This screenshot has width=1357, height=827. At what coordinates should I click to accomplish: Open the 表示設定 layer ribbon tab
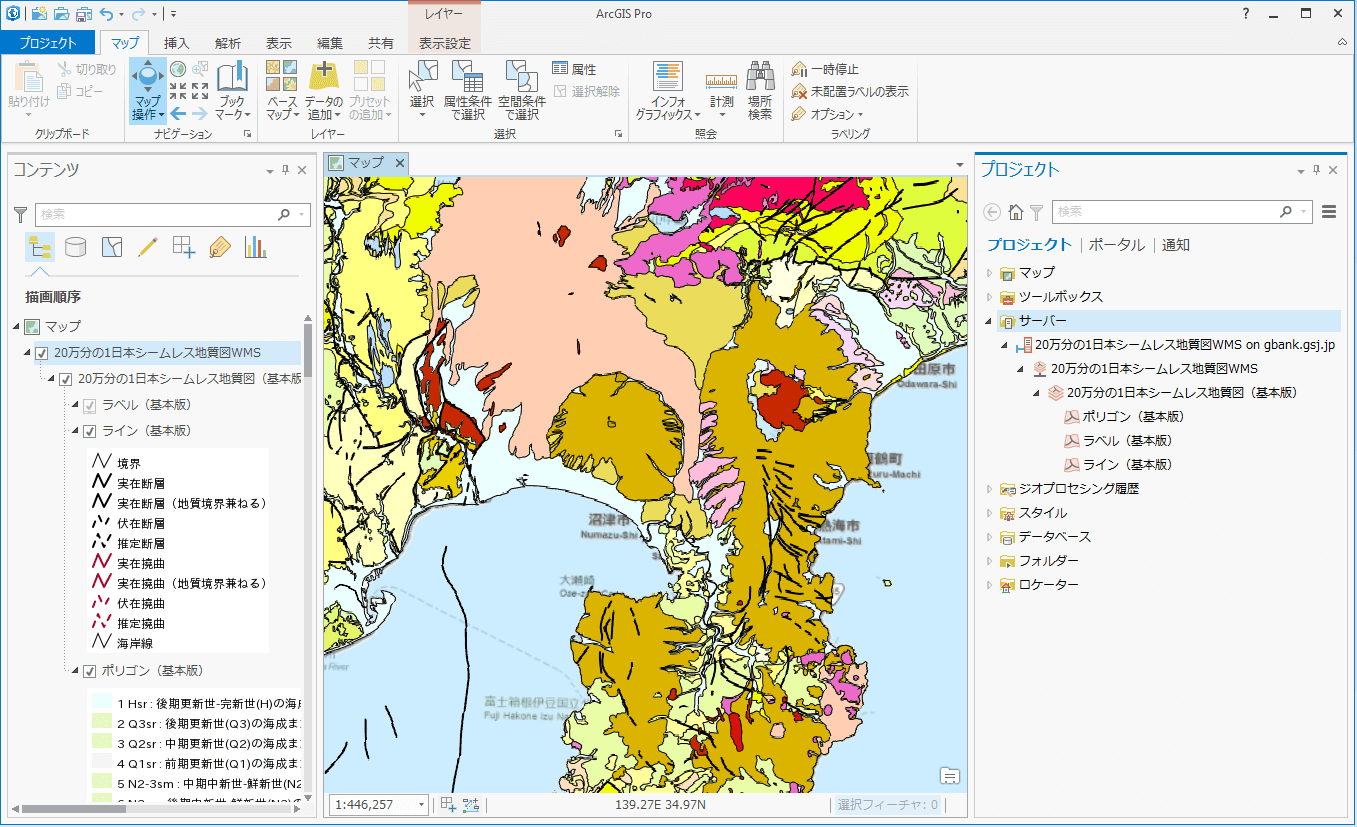point(444,43)
